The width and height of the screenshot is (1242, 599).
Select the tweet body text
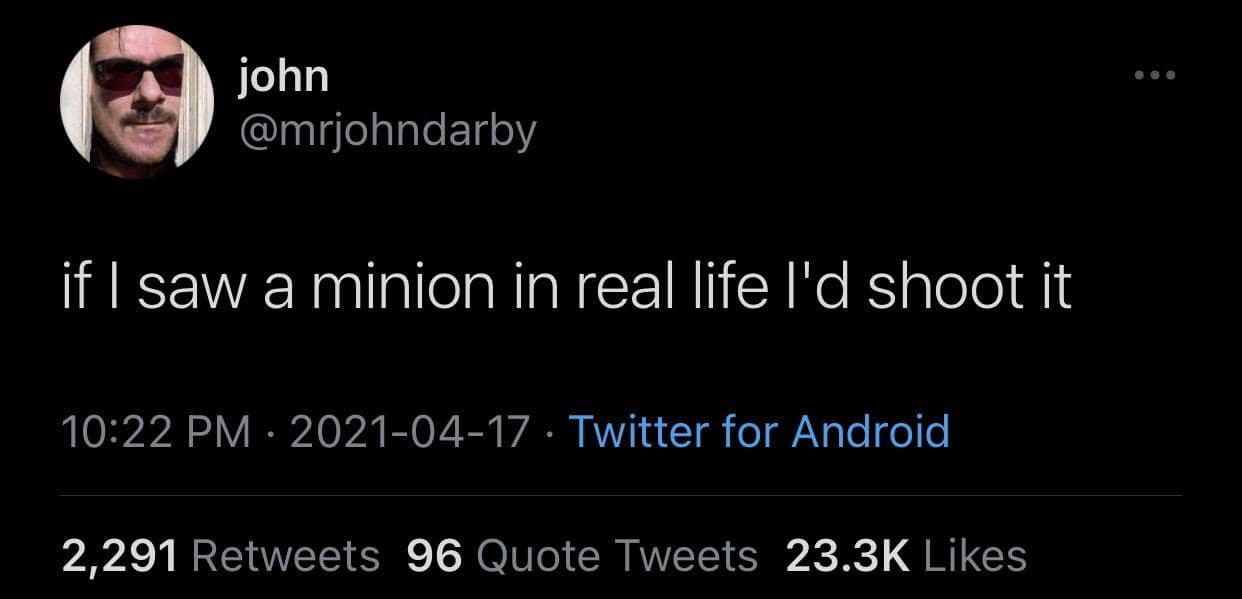point(565,288)
